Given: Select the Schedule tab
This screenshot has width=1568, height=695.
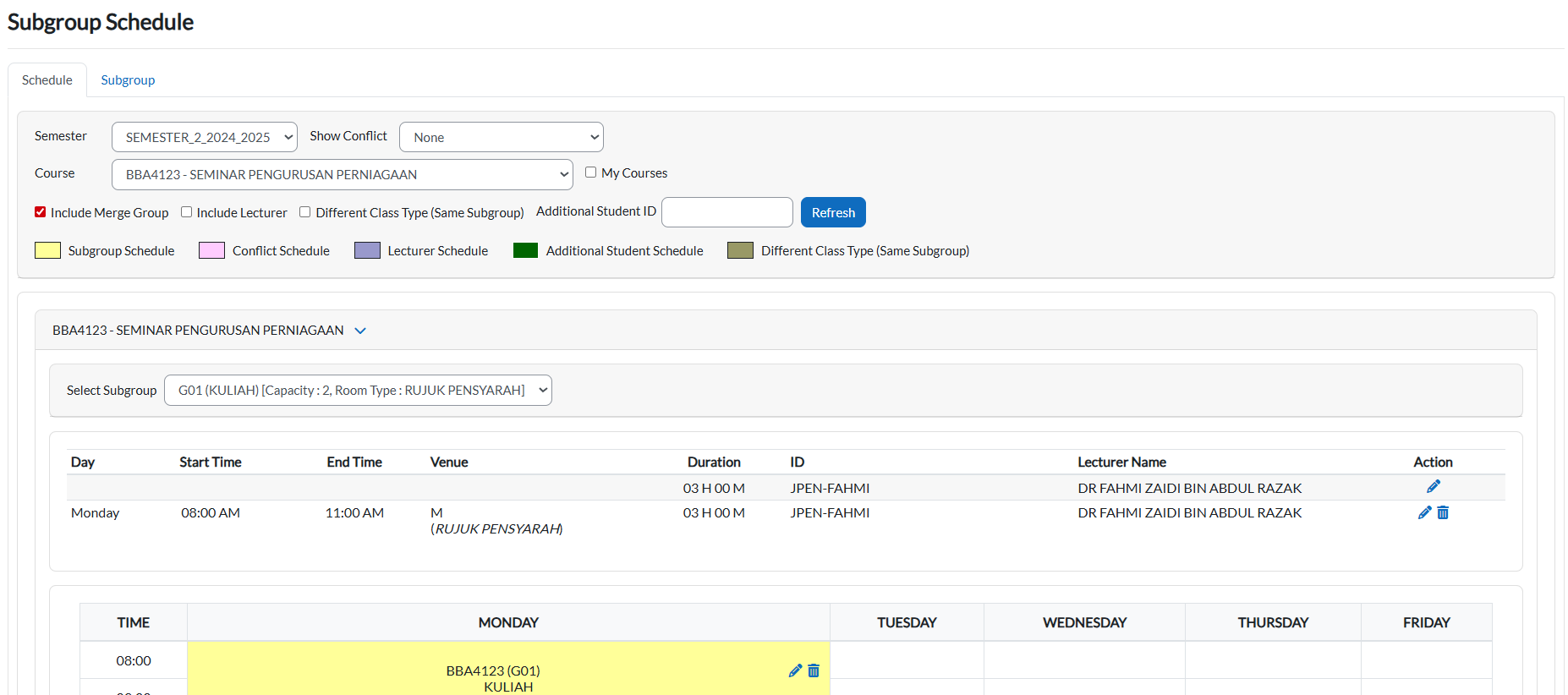Looking at the screenshot, I should [x=47, y=80].
